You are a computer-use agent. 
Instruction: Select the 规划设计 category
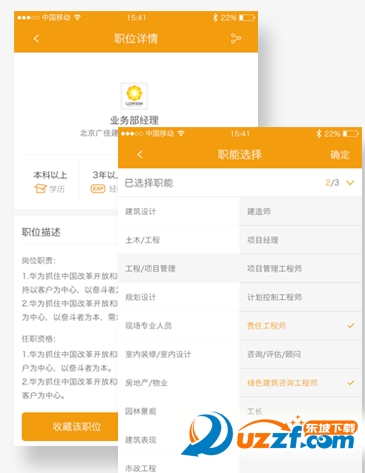pos(179,297)
